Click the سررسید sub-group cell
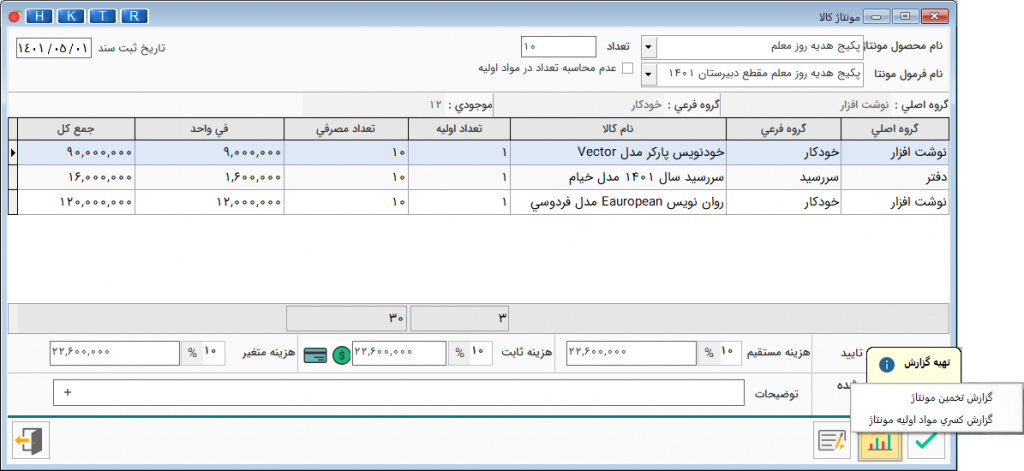Screen dimensions: 1024x471 point(784,177)
